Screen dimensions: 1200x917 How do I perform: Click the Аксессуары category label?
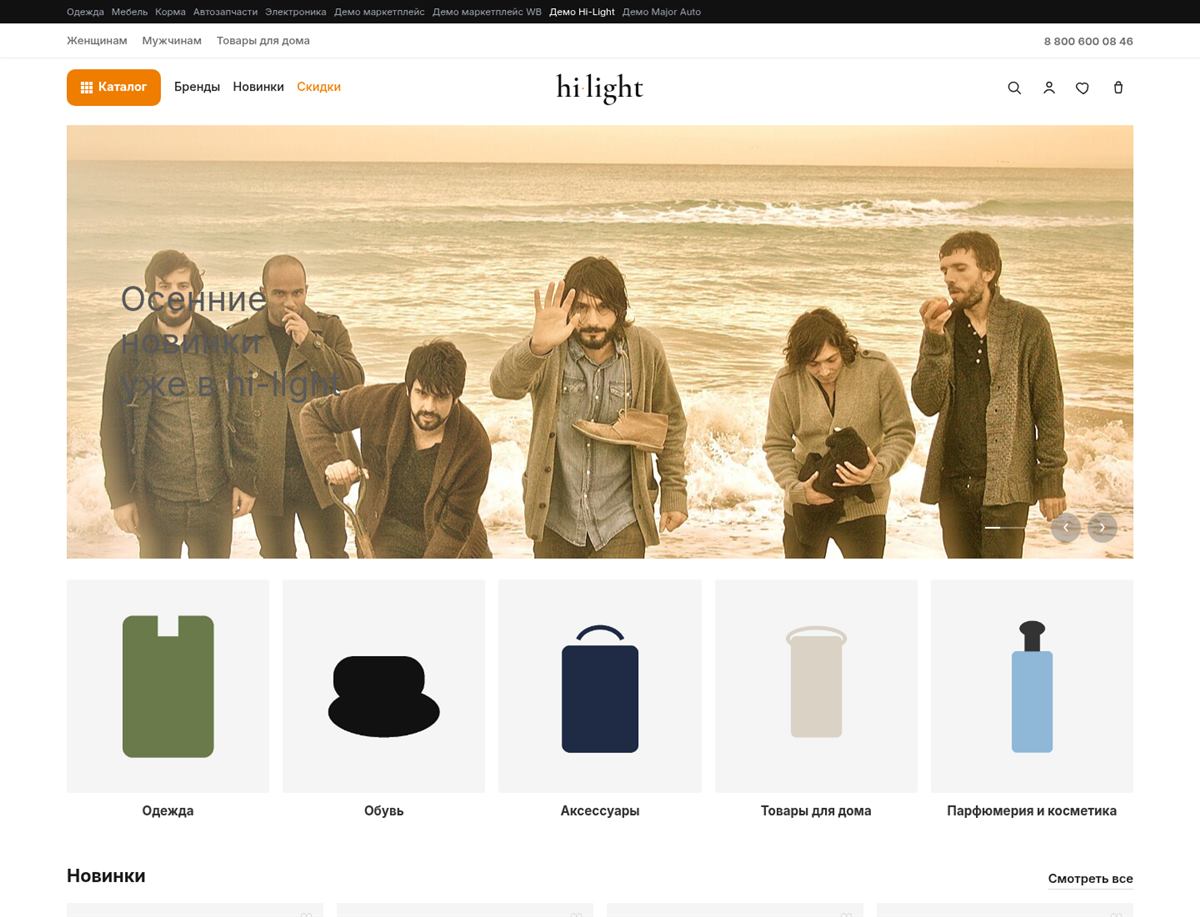click(x=600, y=811)
